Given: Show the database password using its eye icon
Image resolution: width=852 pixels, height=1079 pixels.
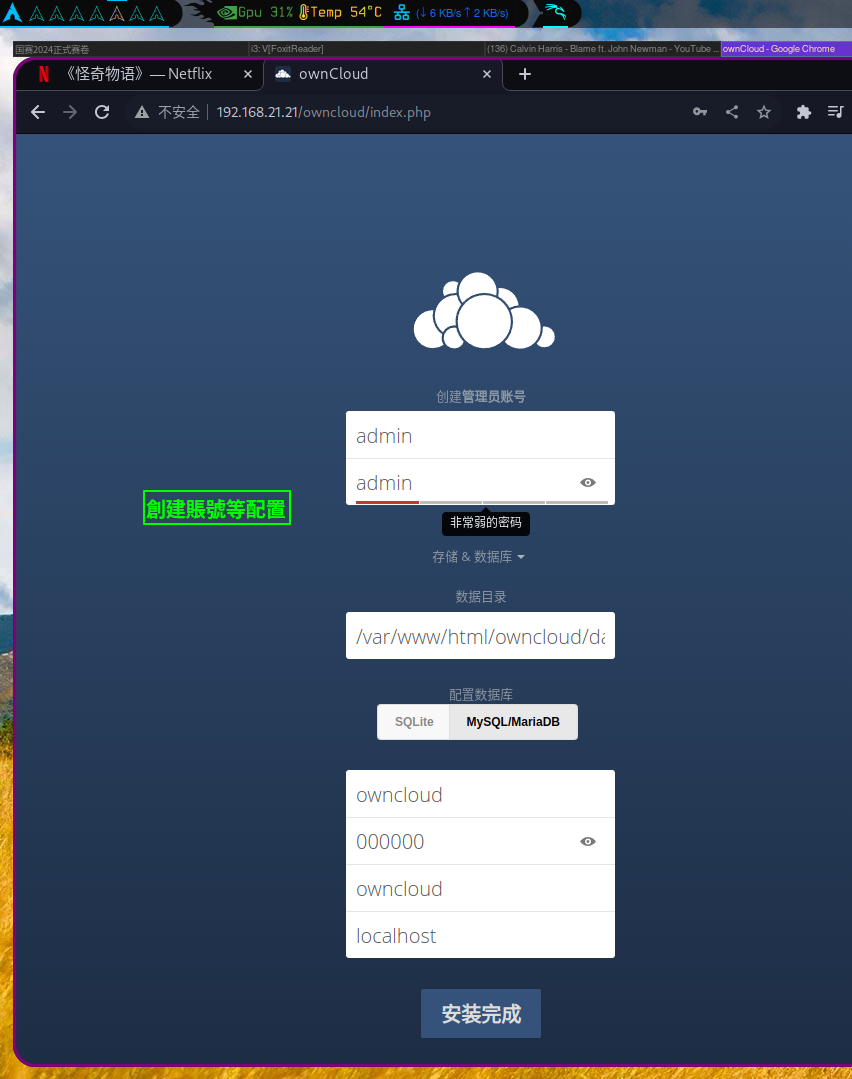Looking at the screenshot, I should pyautogui.click(x=588, y=841).
